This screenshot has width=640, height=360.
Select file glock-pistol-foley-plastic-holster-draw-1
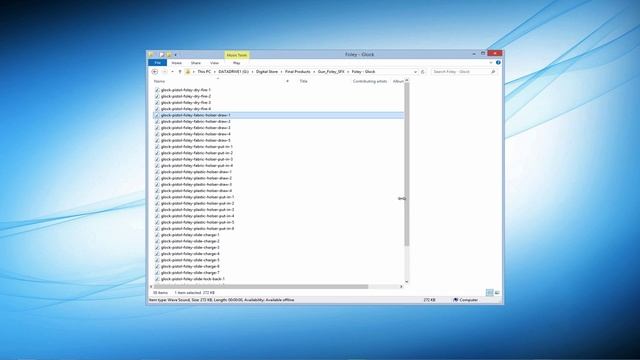(x=196, y=172)
